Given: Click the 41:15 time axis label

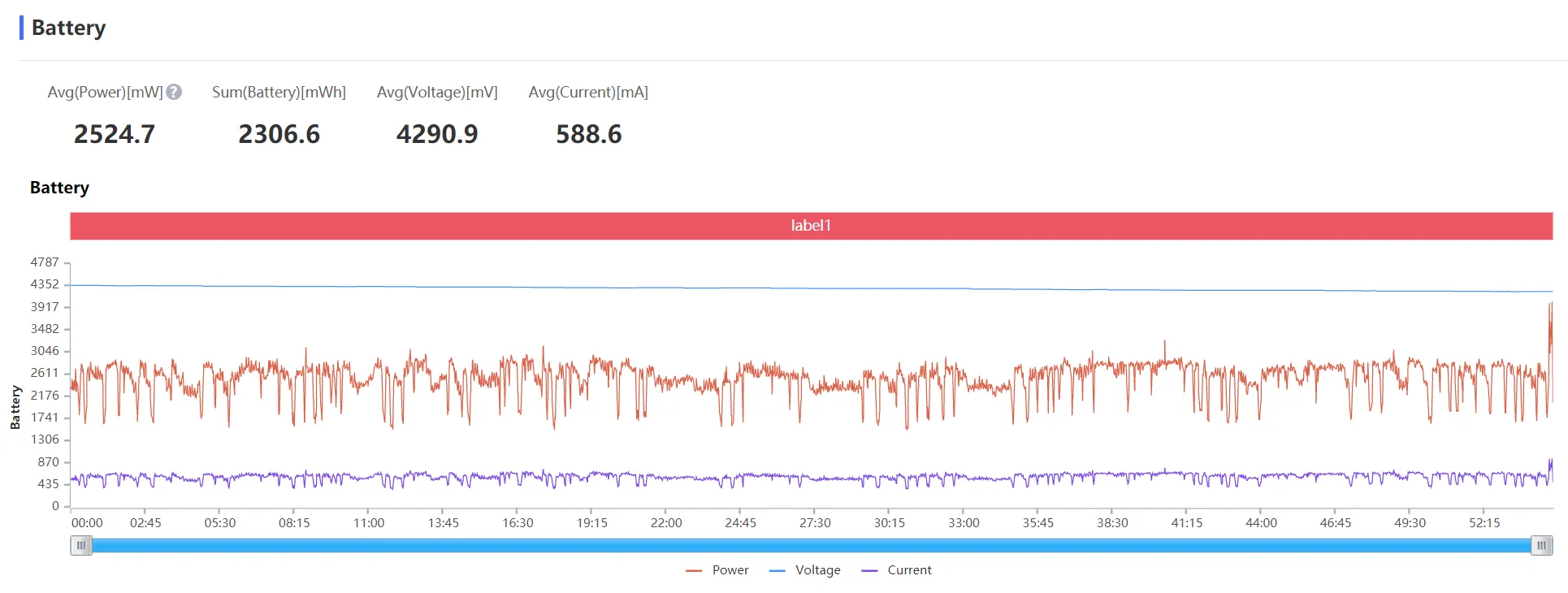Looking at the screenshot, I should point(1187,523).
